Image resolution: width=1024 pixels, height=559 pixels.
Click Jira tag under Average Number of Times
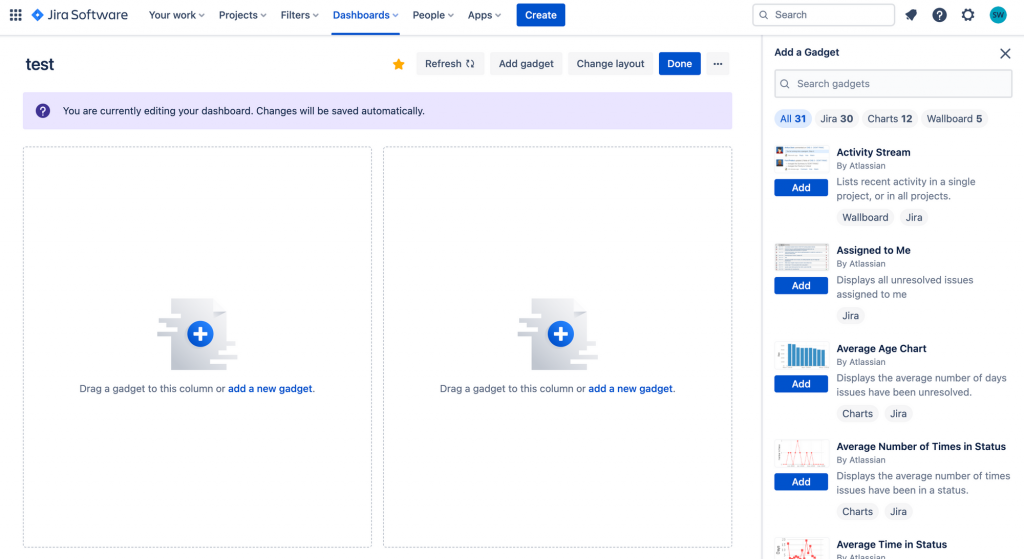pyautogui.click(x=899, y=511)
